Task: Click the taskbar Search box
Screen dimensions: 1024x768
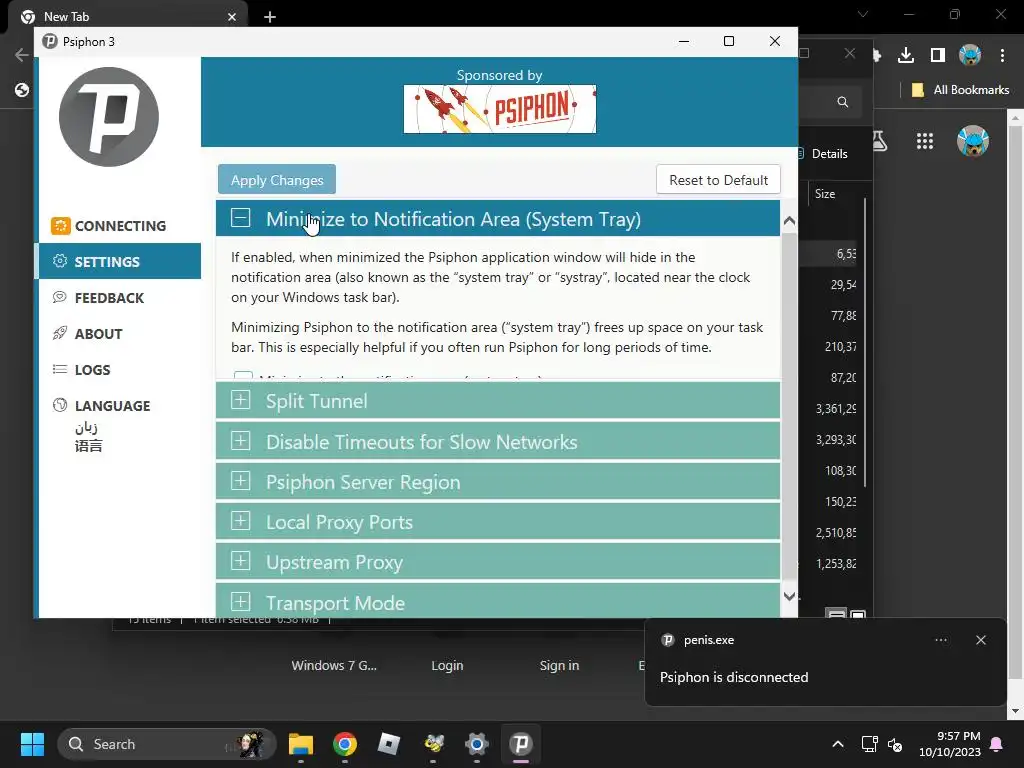Action: coord(167,744)
